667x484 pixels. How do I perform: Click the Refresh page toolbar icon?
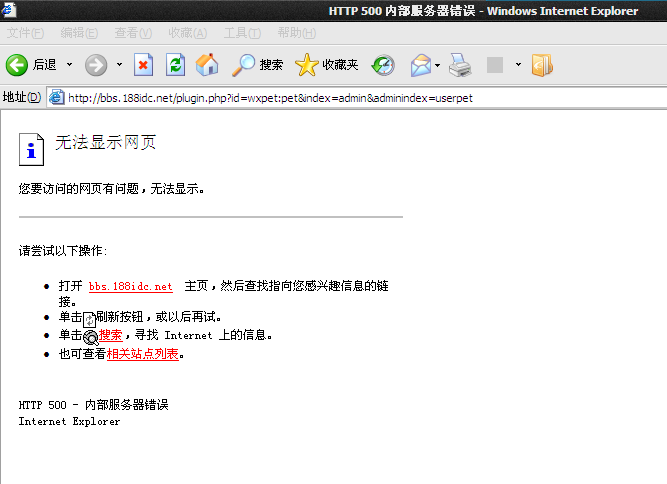175,65
